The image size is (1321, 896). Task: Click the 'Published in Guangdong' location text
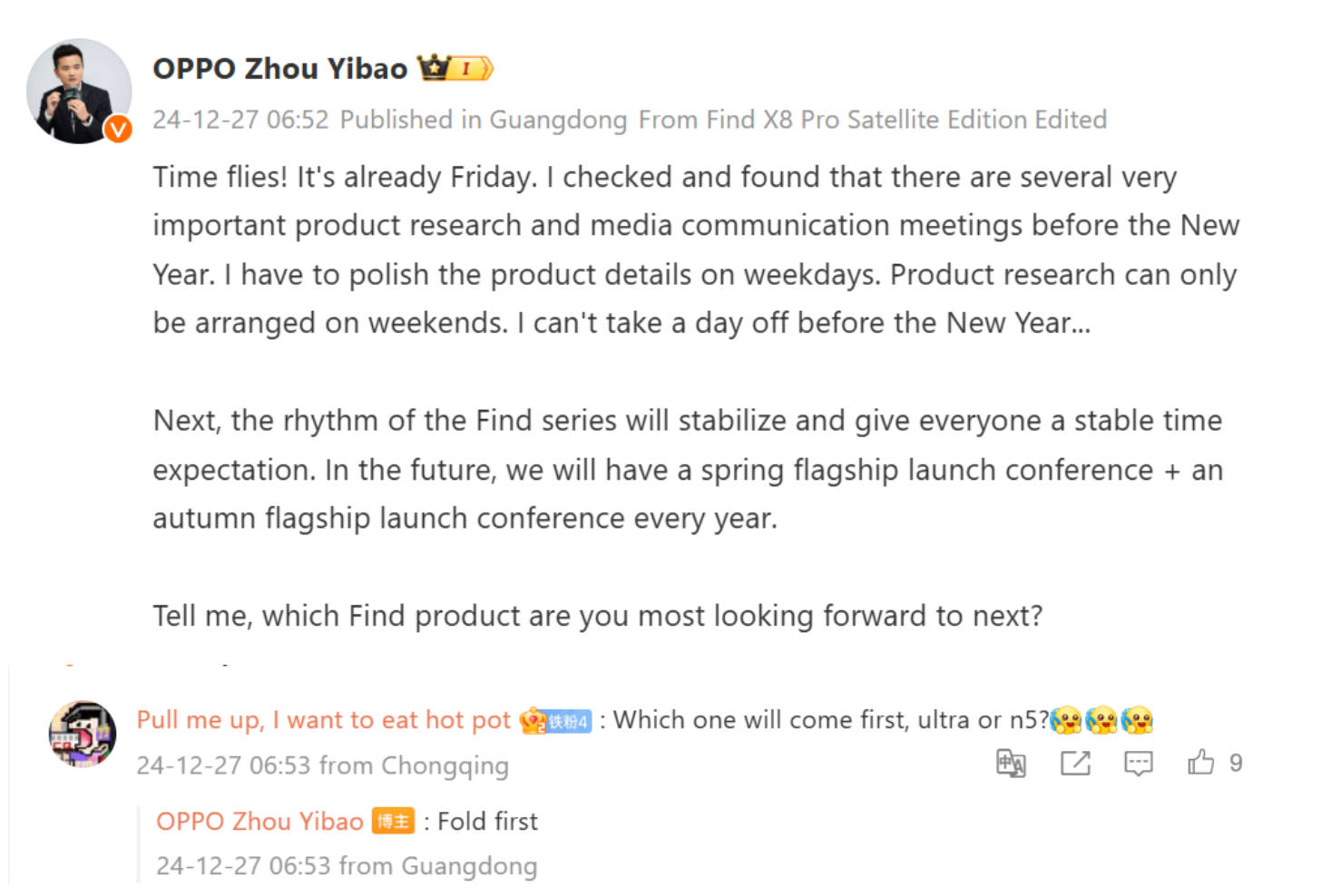pos(484,120)
